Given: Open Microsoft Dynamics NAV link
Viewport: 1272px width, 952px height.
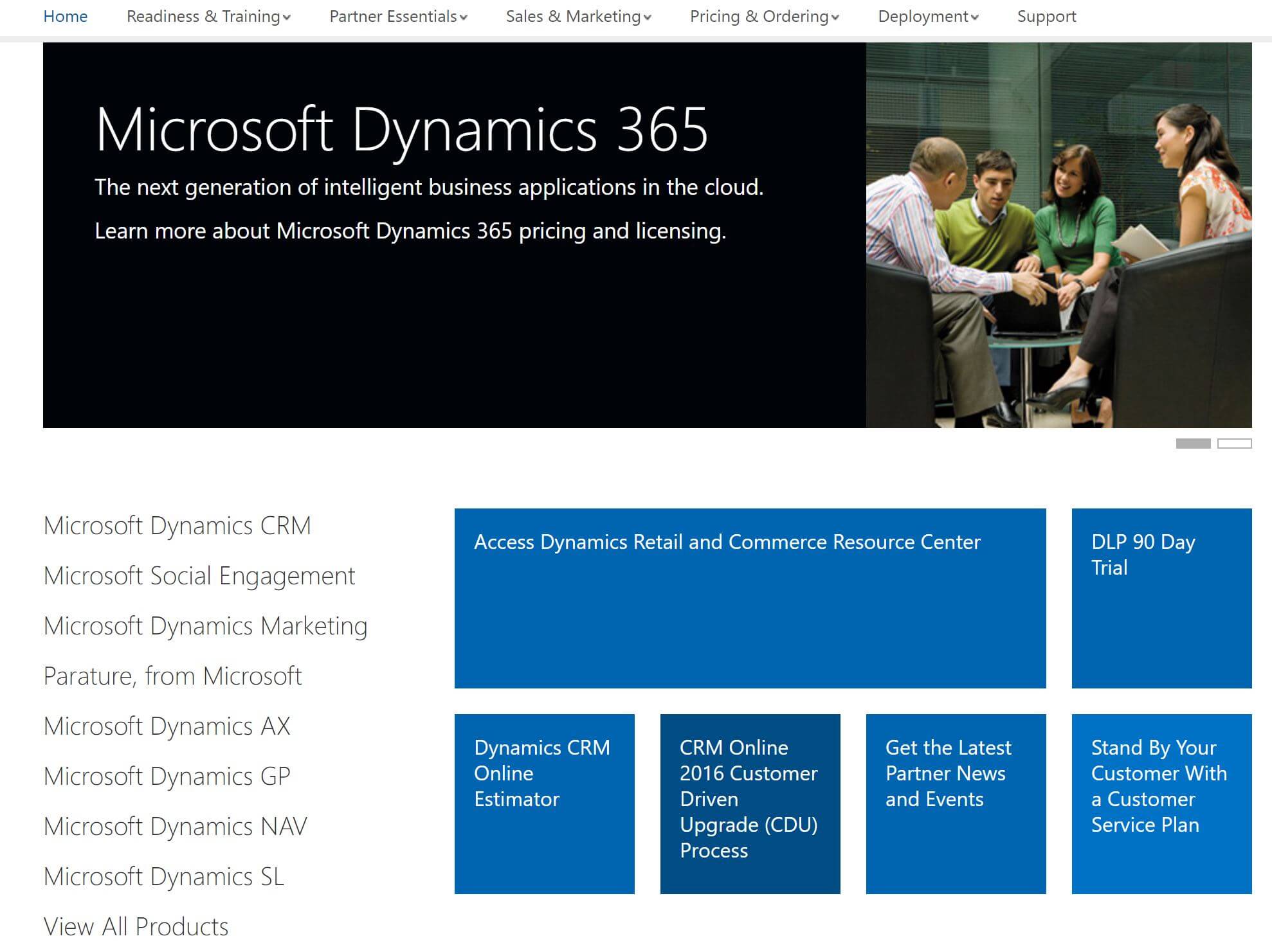Looking at the screenshot, I should click(x=176, y=827).
